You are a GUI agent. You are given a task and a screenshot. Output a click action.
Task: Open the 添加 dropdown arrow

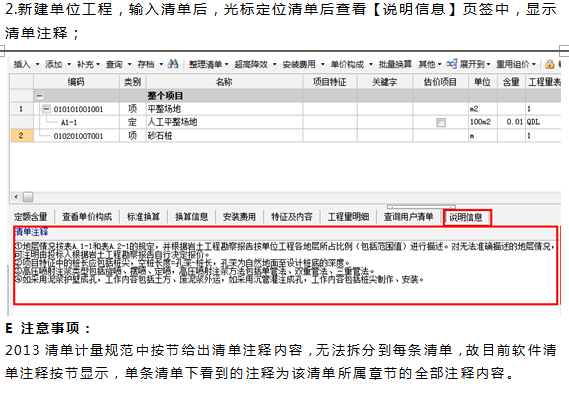pyautogui.click(x=69, y=65)
